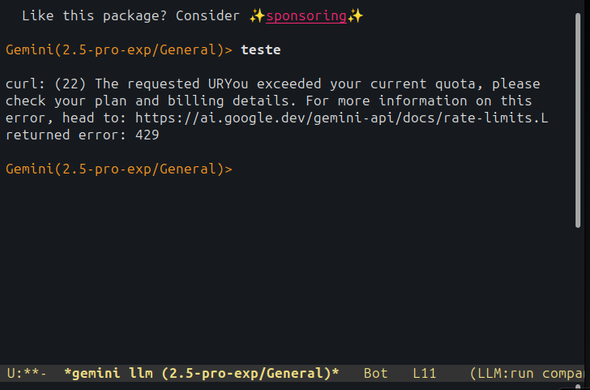Click the sparkle emoji before sponsoring
Screen dimensions: 590x390
257,16
